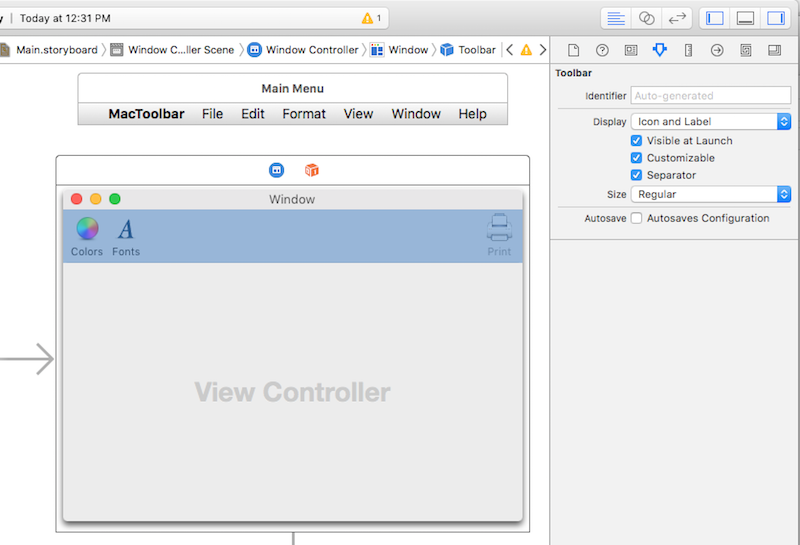Click the red close button of Window

pos(77,199)
